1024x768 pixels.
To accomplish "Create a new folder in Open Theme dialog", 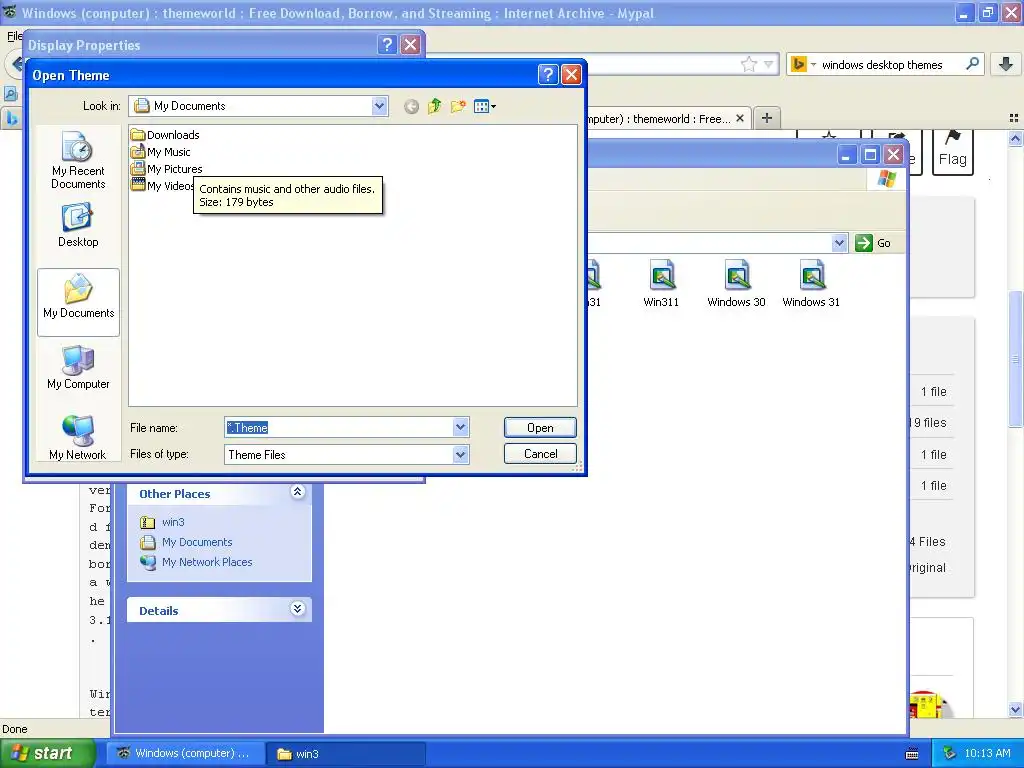I will click(x=458, y=106).
